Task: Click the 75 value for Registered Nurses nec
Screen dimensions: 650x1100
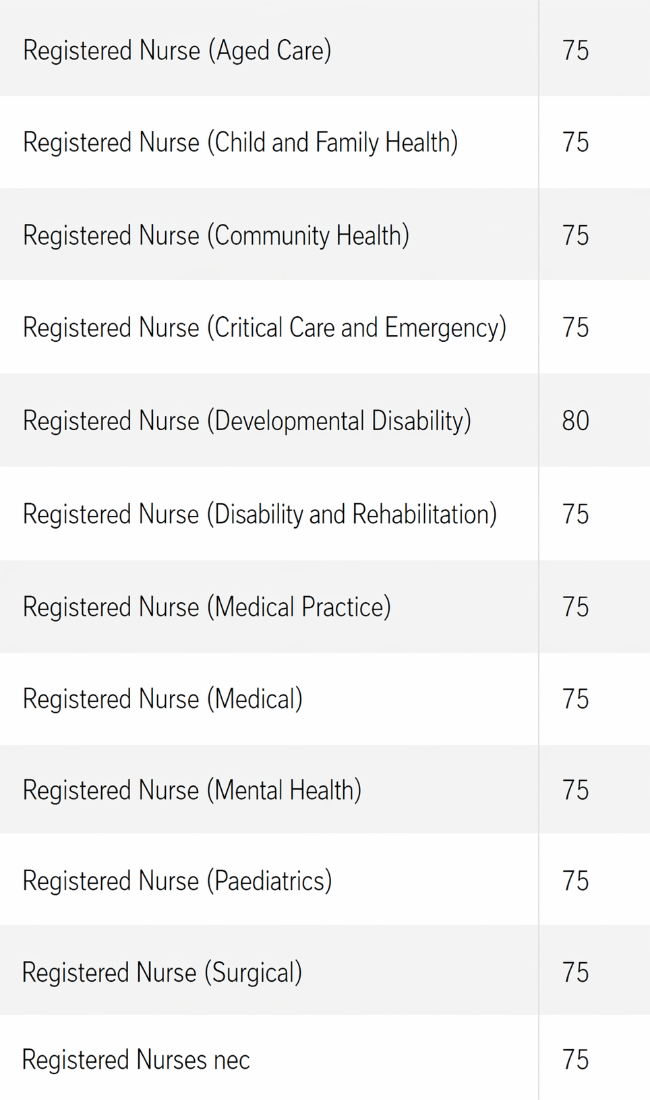Action: (575, 1059)
